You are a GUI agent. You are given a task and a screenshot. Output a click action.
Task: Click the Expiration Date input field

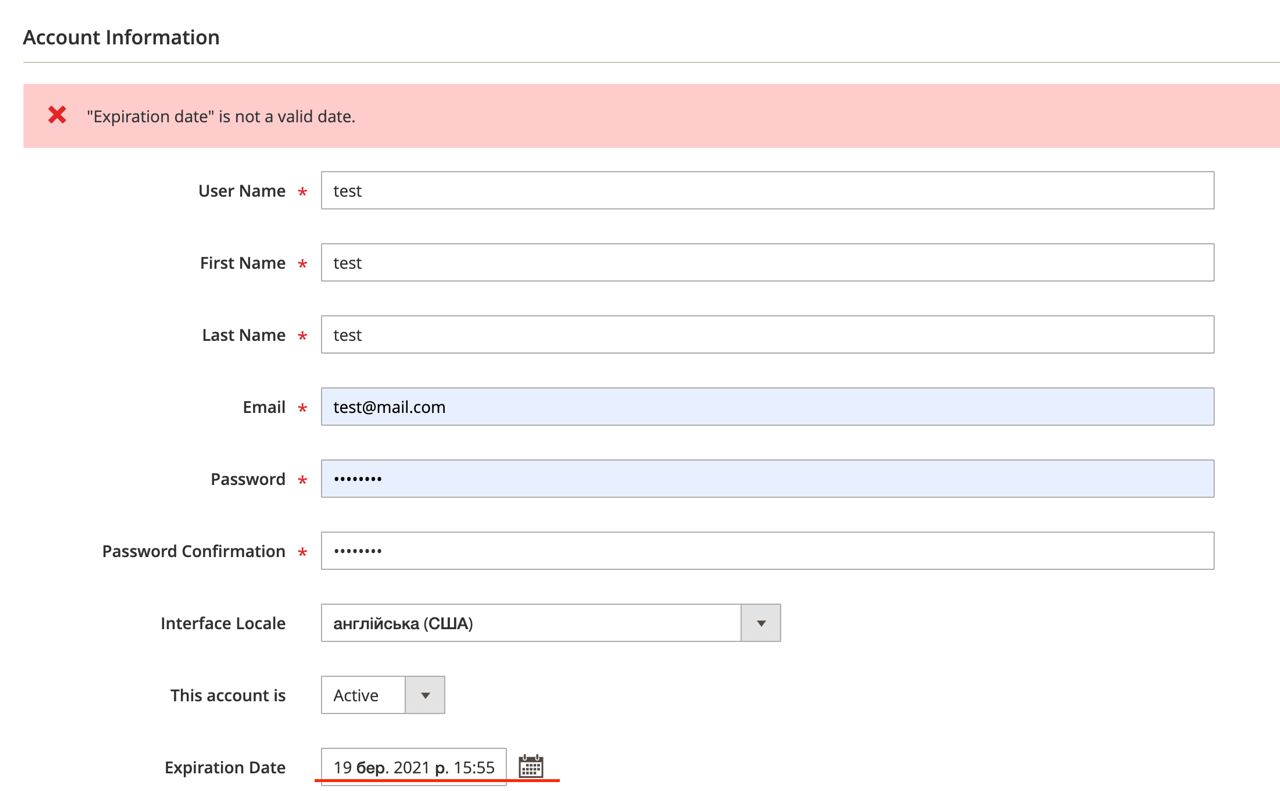point(413,766)
